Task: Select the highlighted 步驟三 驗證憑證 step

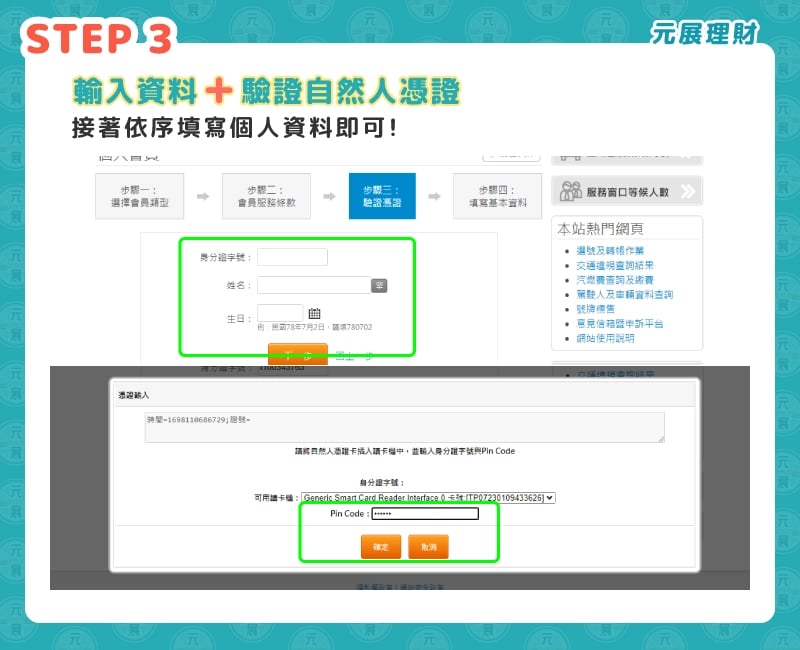Action: pos(382,196)
